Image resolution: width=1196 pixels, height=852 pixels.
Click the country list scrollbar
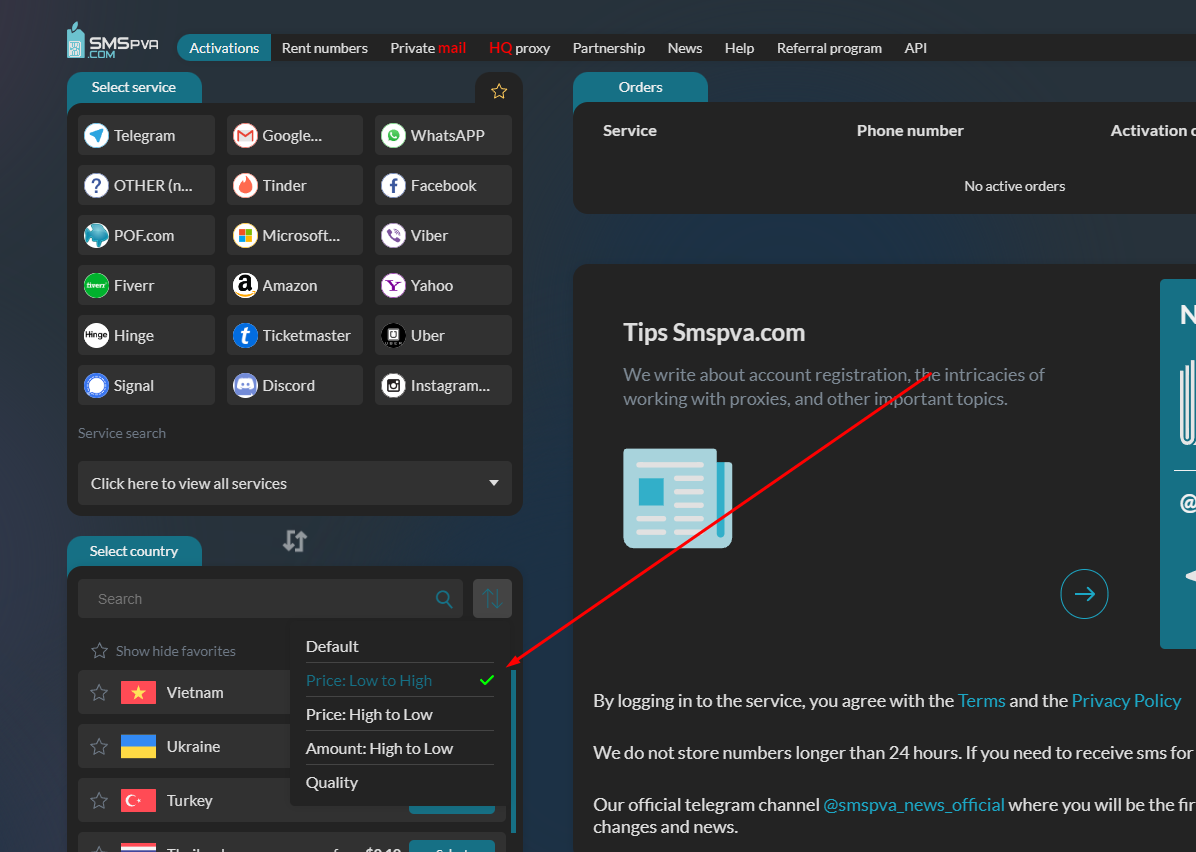[514, 751]
